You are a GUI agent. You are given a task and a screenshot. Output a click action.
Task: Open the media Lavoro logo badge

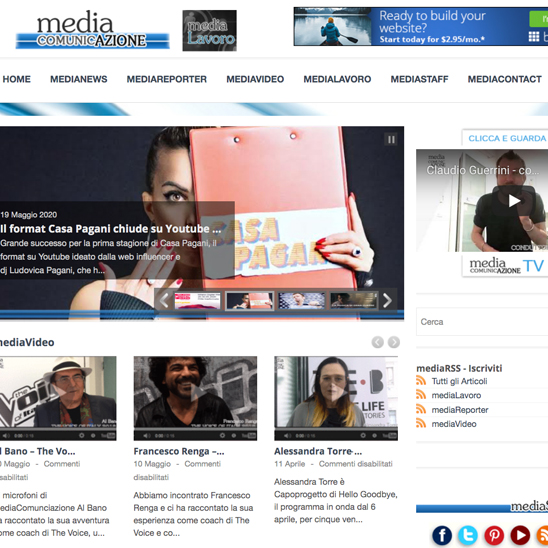(209, 30)
